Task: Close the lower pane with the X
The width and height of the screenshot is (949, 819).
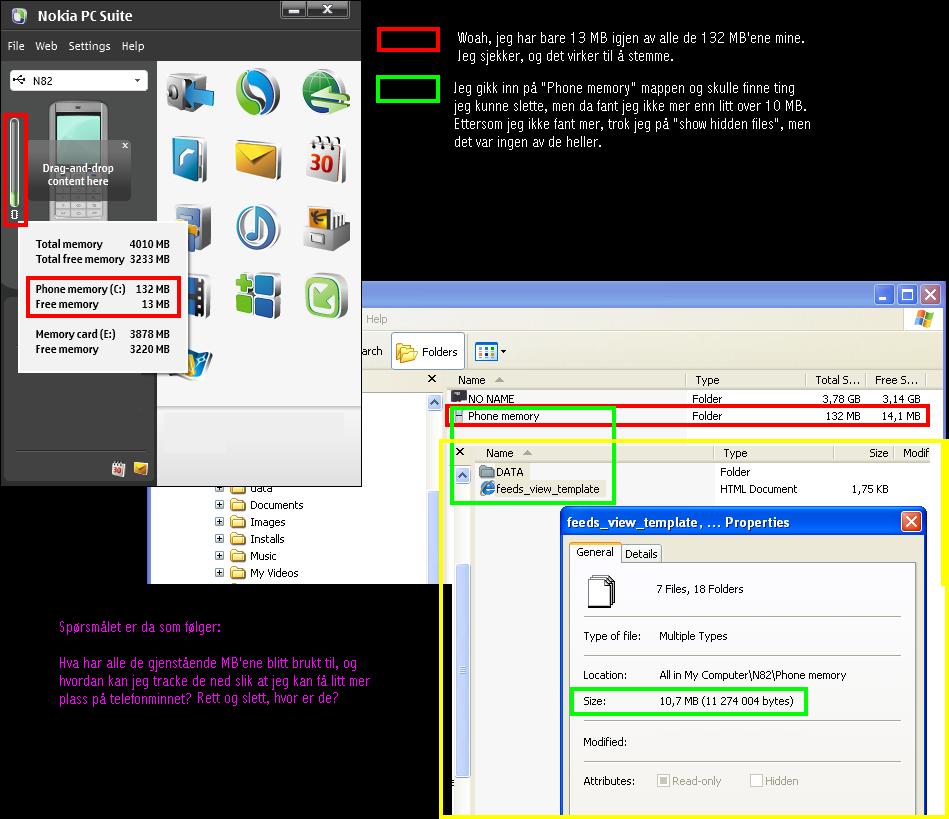Action: pos(460,452)
